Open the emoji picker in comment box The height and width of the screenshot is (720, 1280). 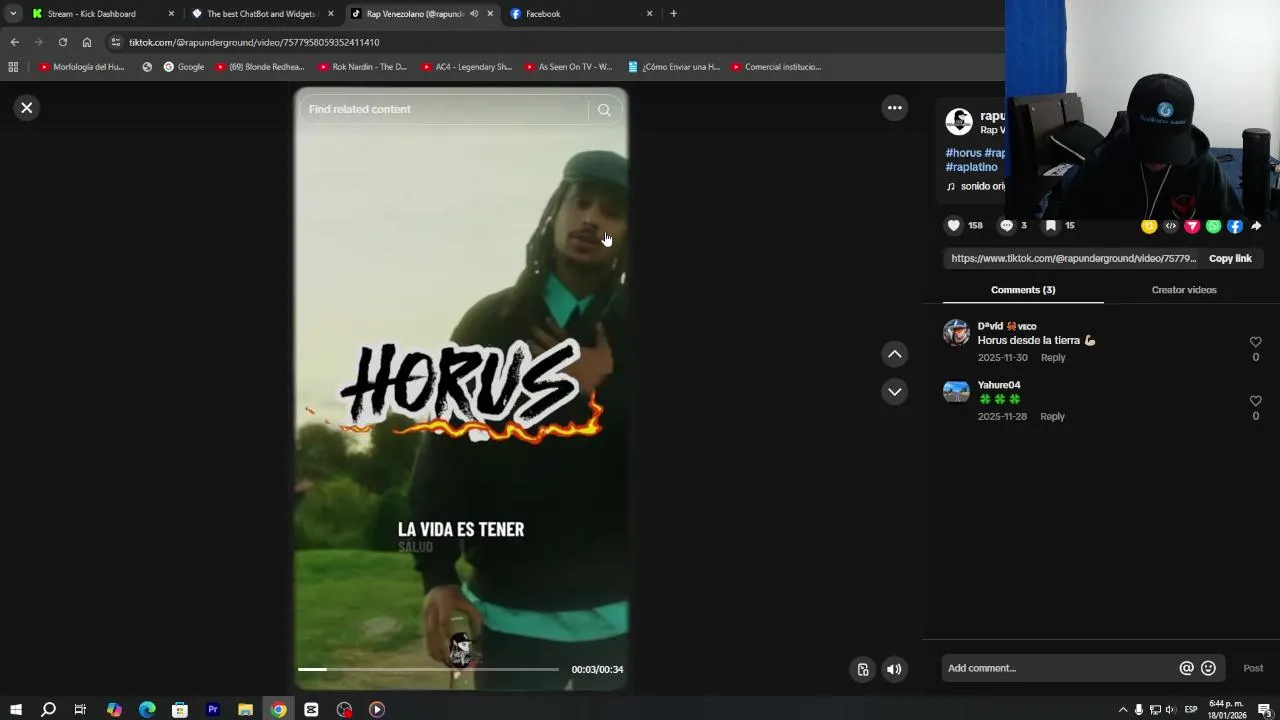click(x=1208, y=668)
